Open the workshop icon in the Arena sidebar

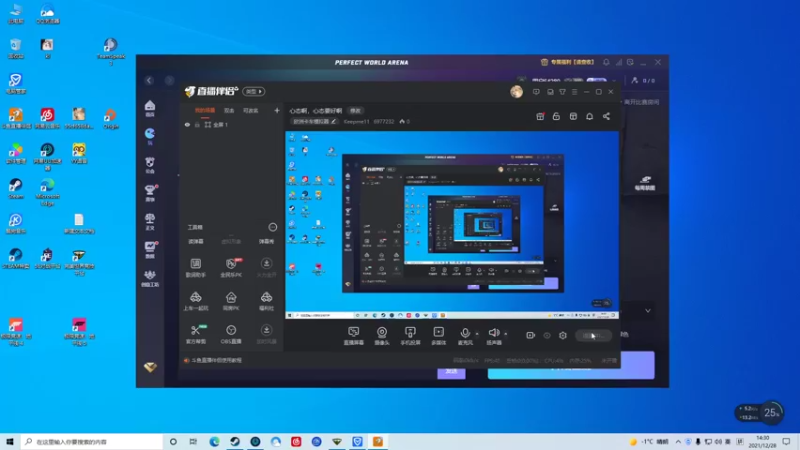coord(150,278)
